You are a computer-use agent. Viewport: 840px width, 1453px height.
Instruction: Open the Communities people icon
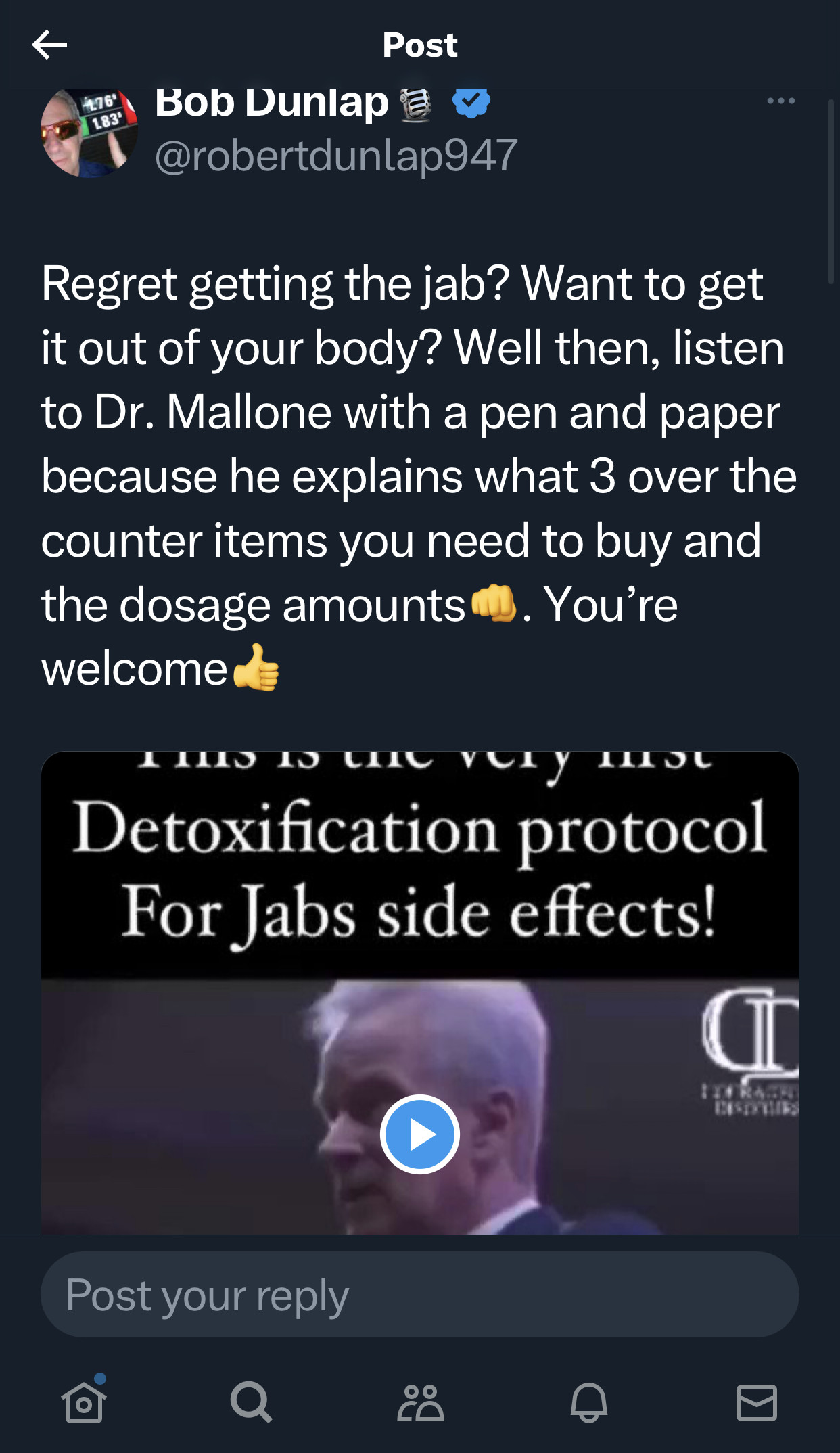[420, 1402]
